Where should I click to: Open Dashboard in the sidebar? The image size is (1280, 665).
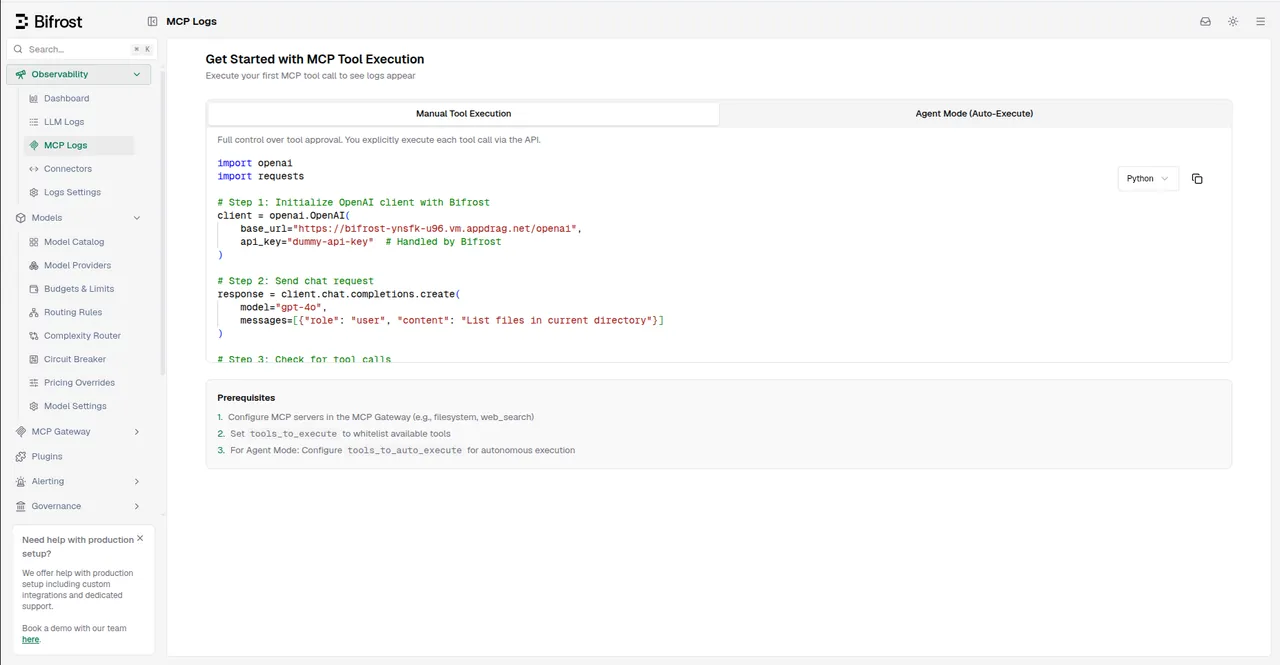coord(66,99)
